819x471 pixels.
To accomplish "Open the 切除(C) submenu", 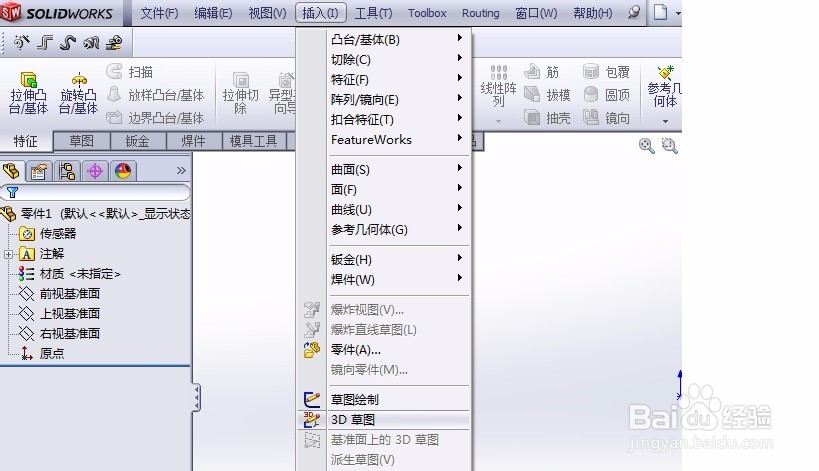I will [398, 59].
